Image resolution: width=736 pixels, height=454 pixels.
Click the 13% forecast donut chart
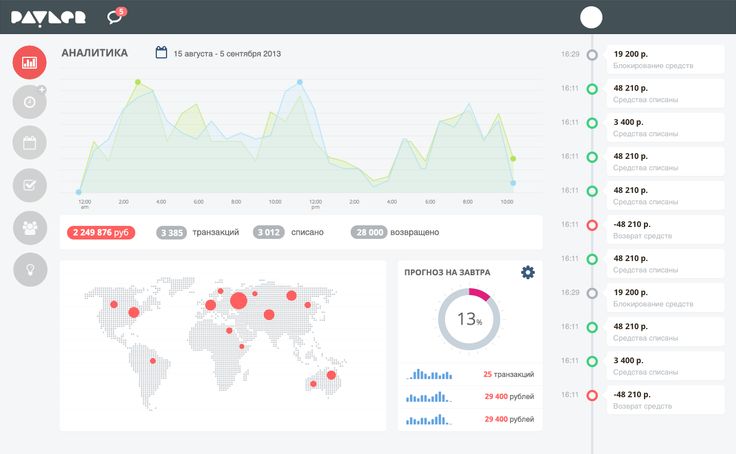pyautogui.click(x=470, y=320)
